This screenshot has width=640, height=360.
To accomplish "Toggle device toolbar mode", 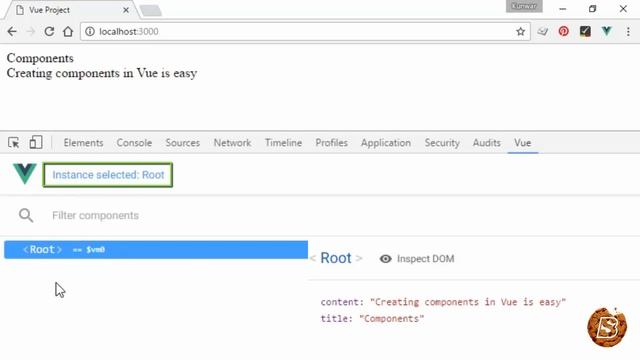I will pos(36,142).
